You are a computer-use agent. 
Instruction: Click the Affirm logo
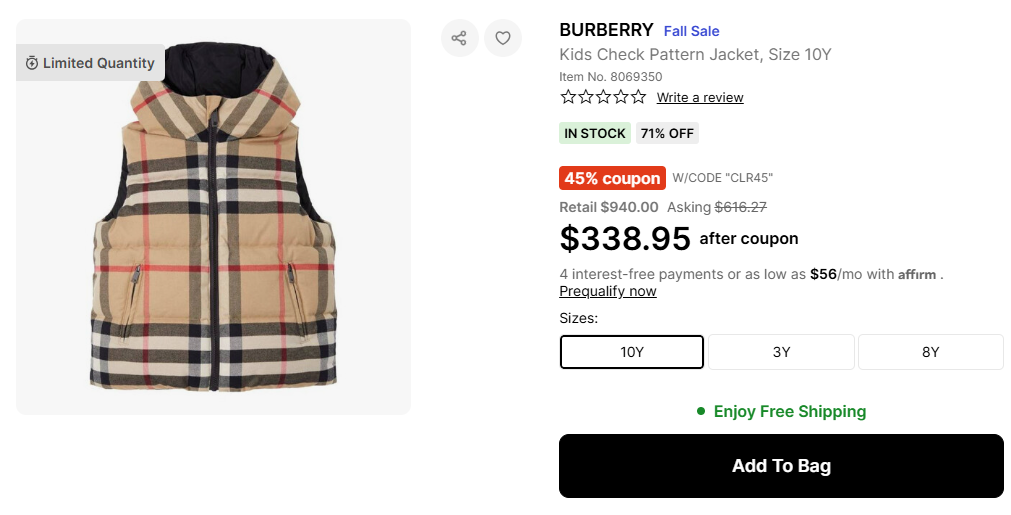(x=917, y=274)
